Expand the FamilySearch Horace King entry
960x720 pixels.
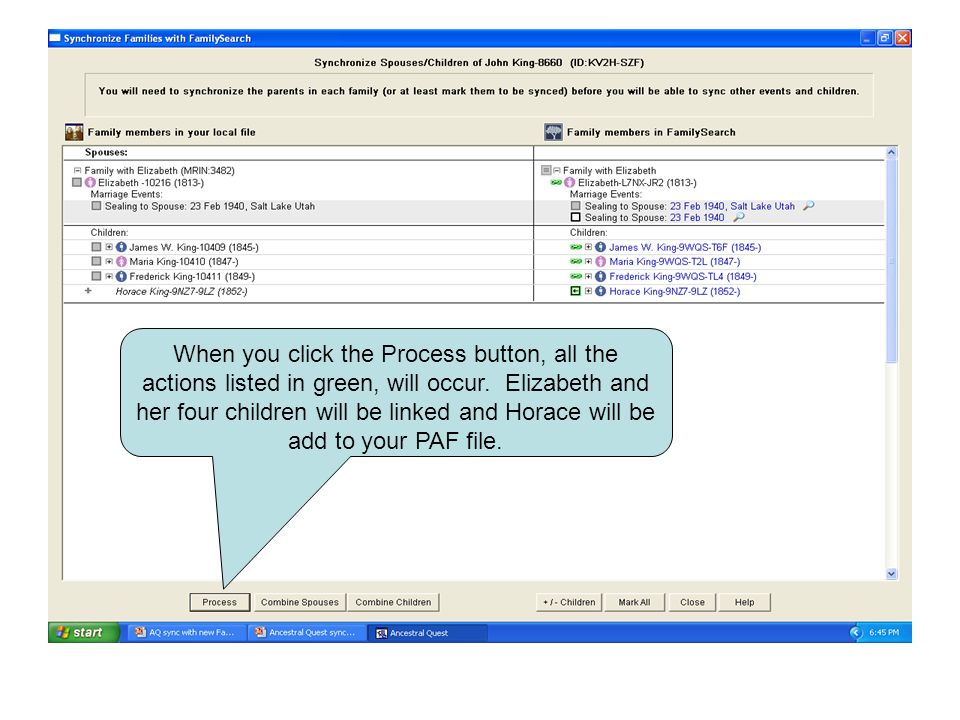[588, 291]
